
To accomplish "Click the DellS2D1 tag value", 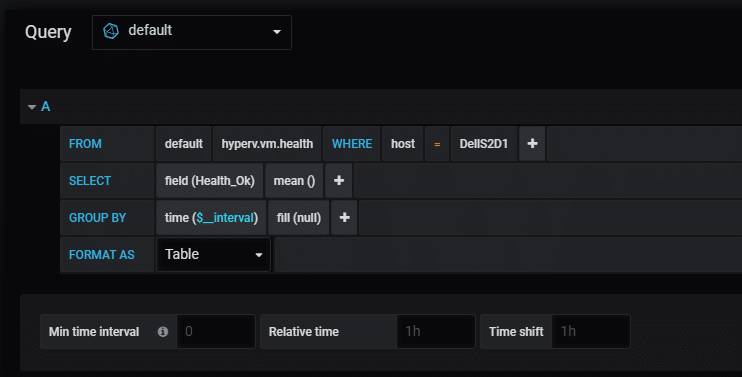I will pyautogui.click(x=484, y=143).
